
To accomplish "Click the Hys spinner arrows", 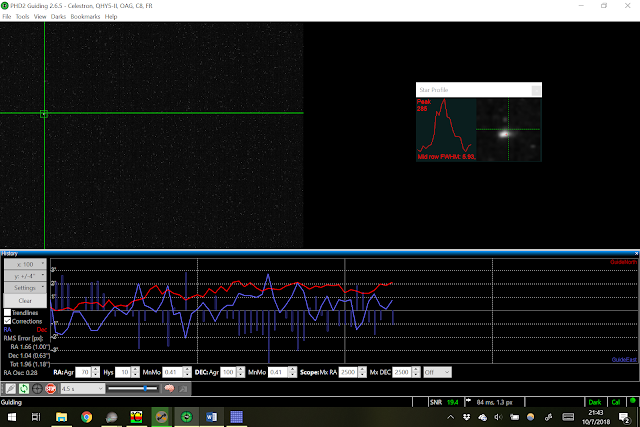I will pyautogui.click(x=136, y=372).
